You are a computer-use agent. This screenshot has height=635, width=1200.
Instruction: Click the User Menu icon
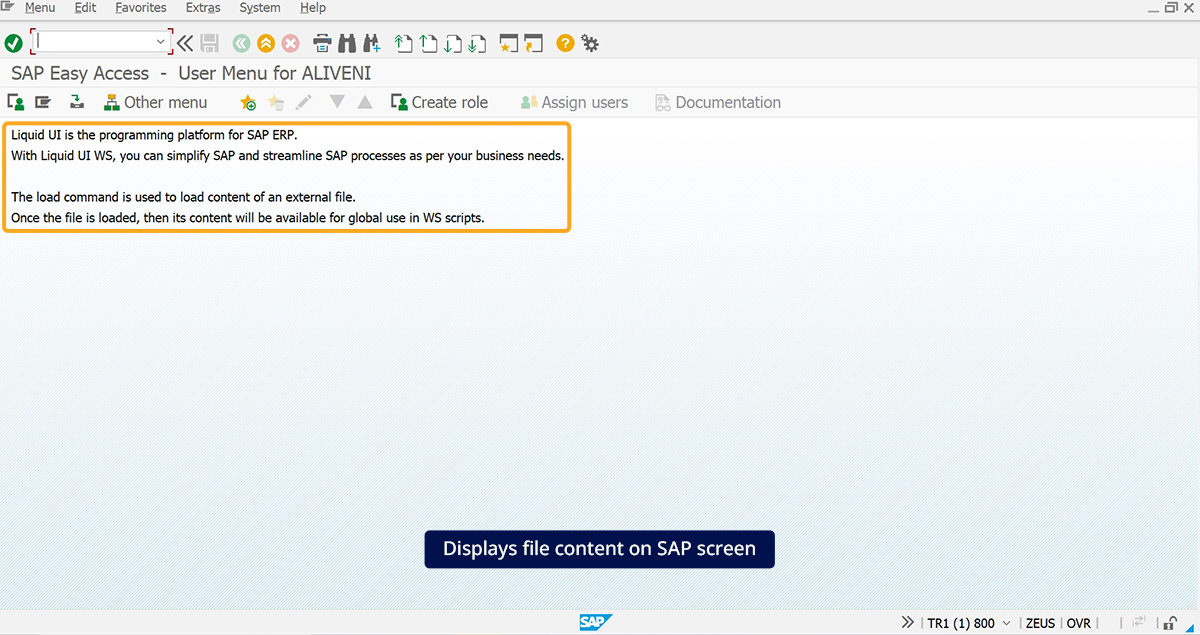(x=16, y=102)
